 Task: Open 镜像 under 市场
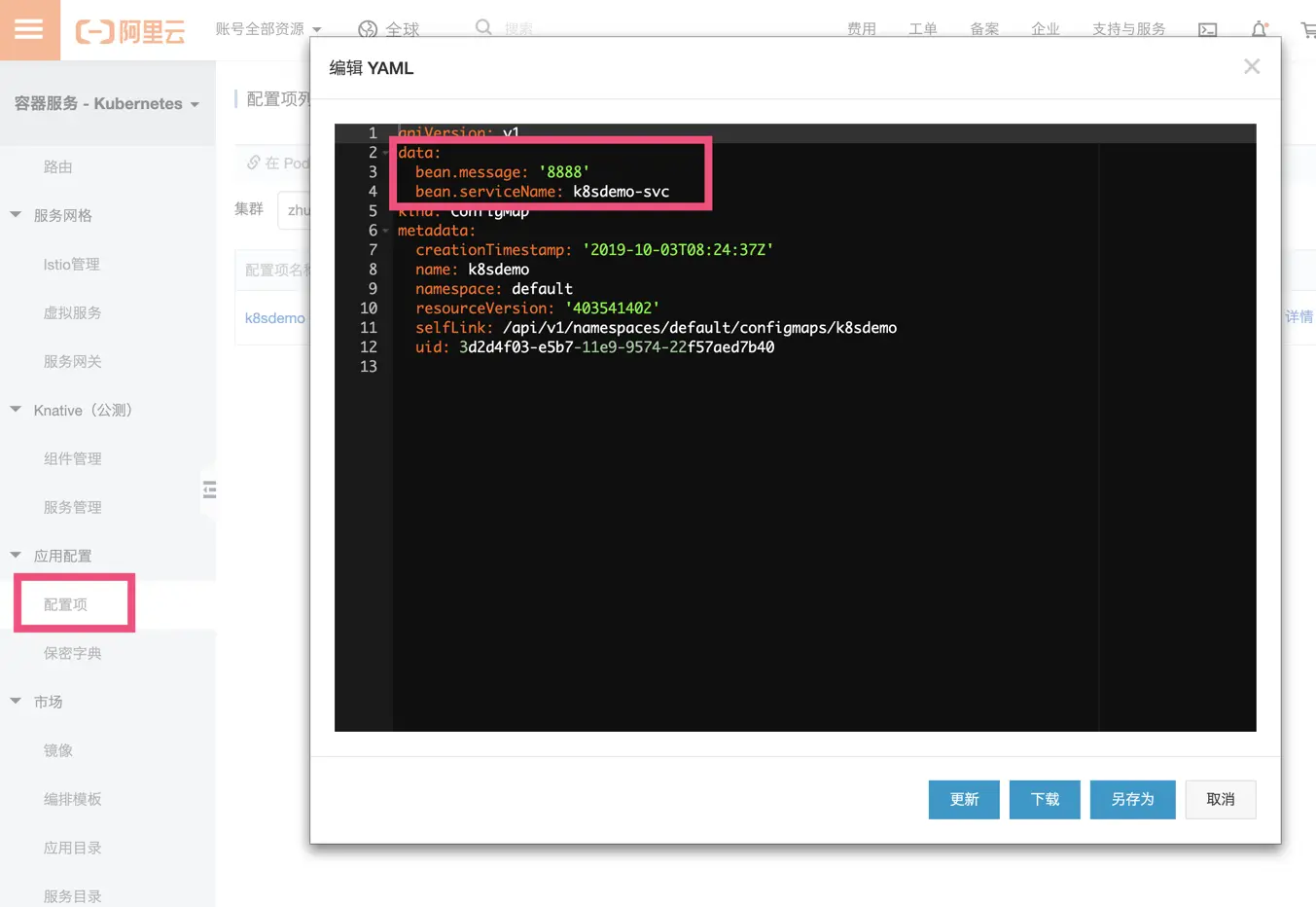[58, 750]
